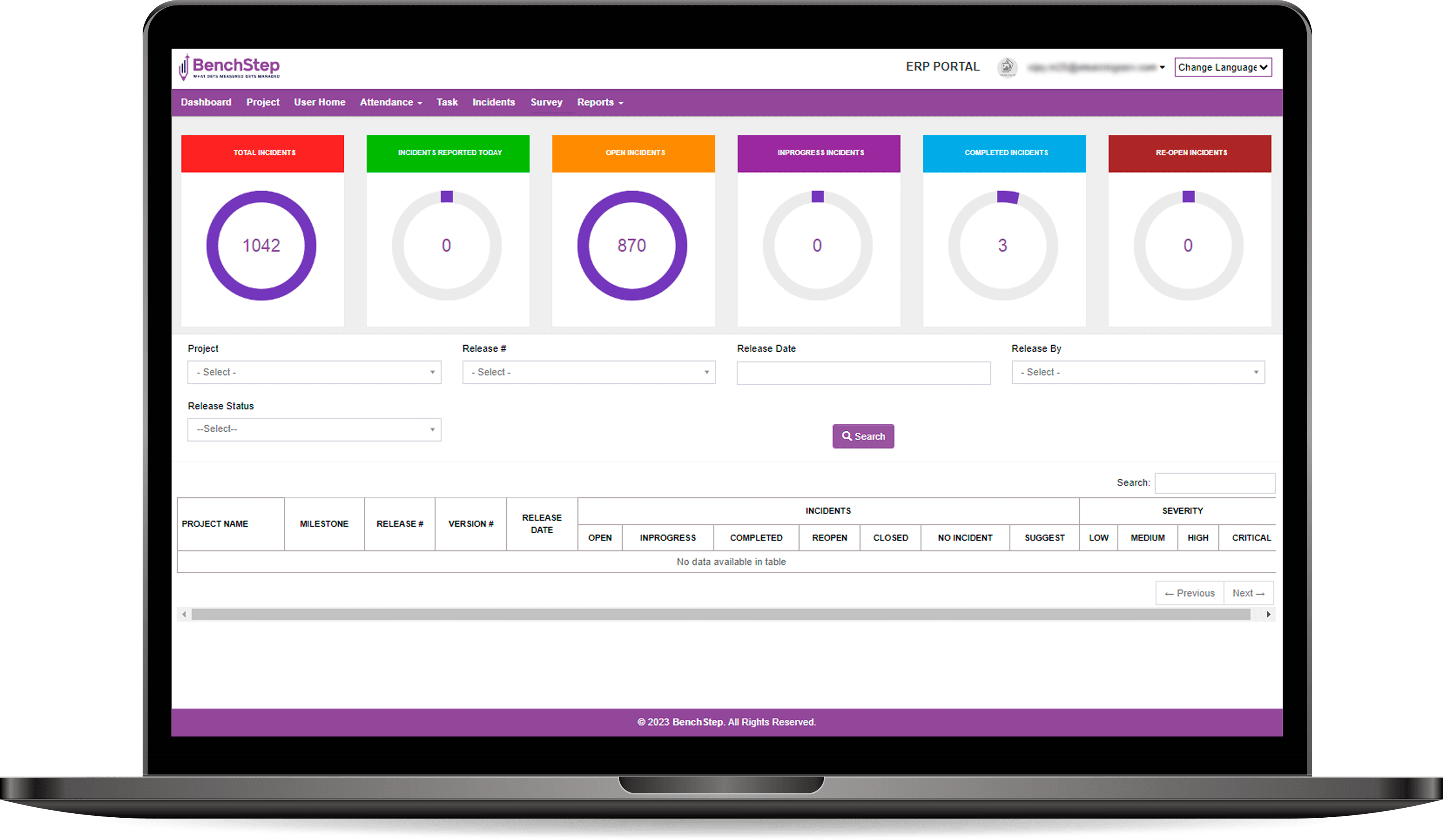
Task: Click the 1042 total incidents ring
Action: point(261,246)
